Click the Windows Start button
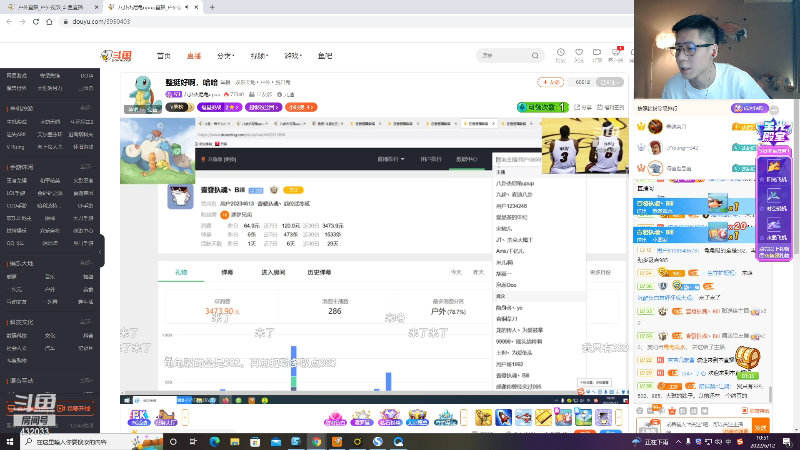 [9, 441]
